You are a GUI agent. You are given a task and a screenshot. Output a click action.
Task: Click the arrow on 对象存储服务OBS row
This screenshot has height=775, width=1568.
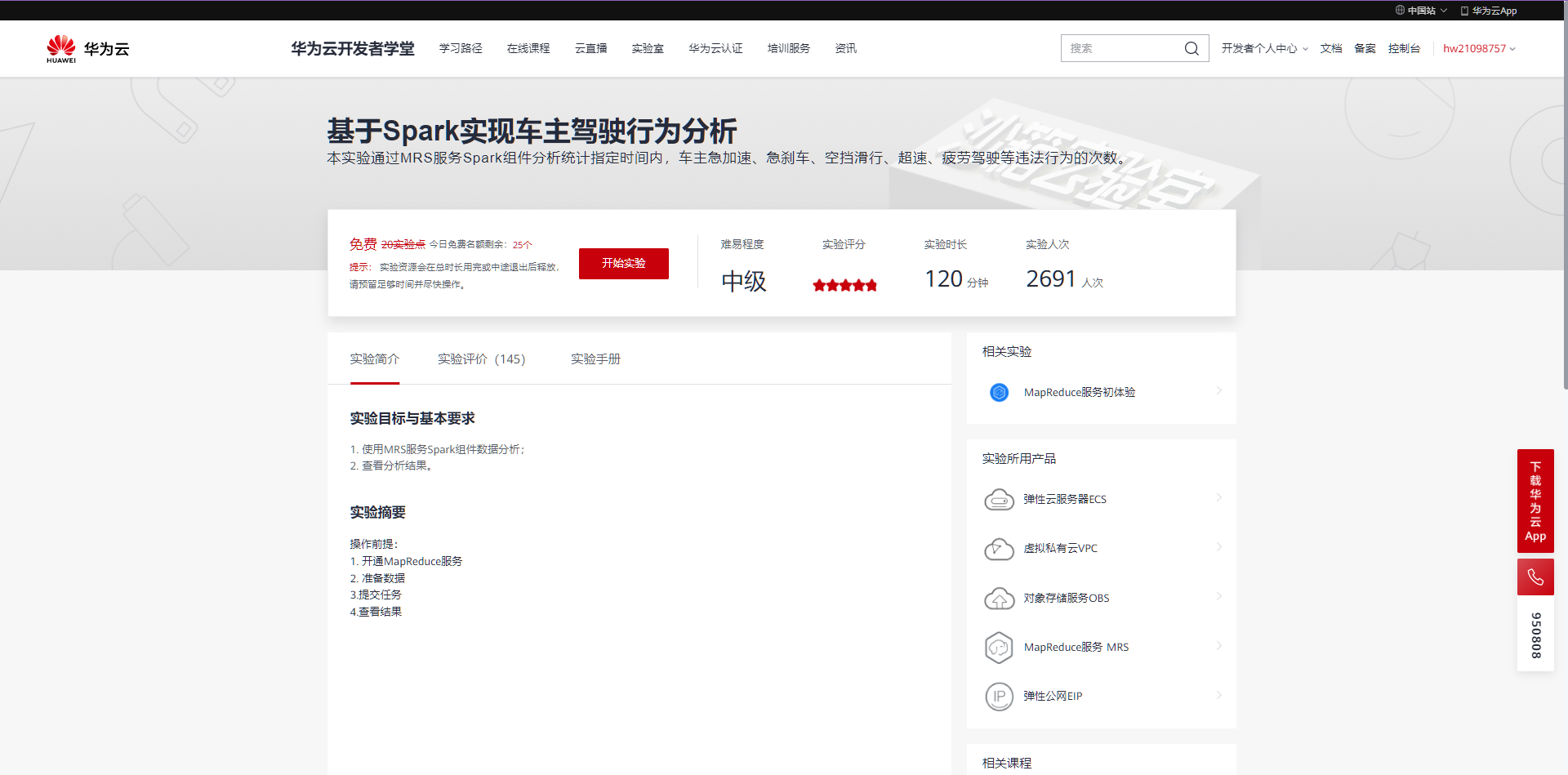[x=1218, y=597]
